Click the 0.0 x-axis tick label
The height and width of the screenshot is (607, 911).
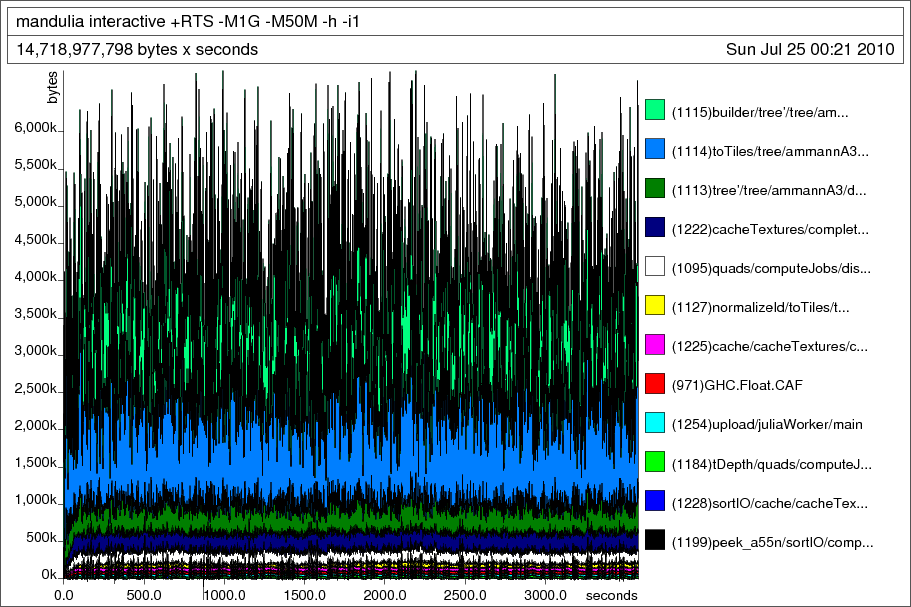pyautogui.click(x=63, y=595)
